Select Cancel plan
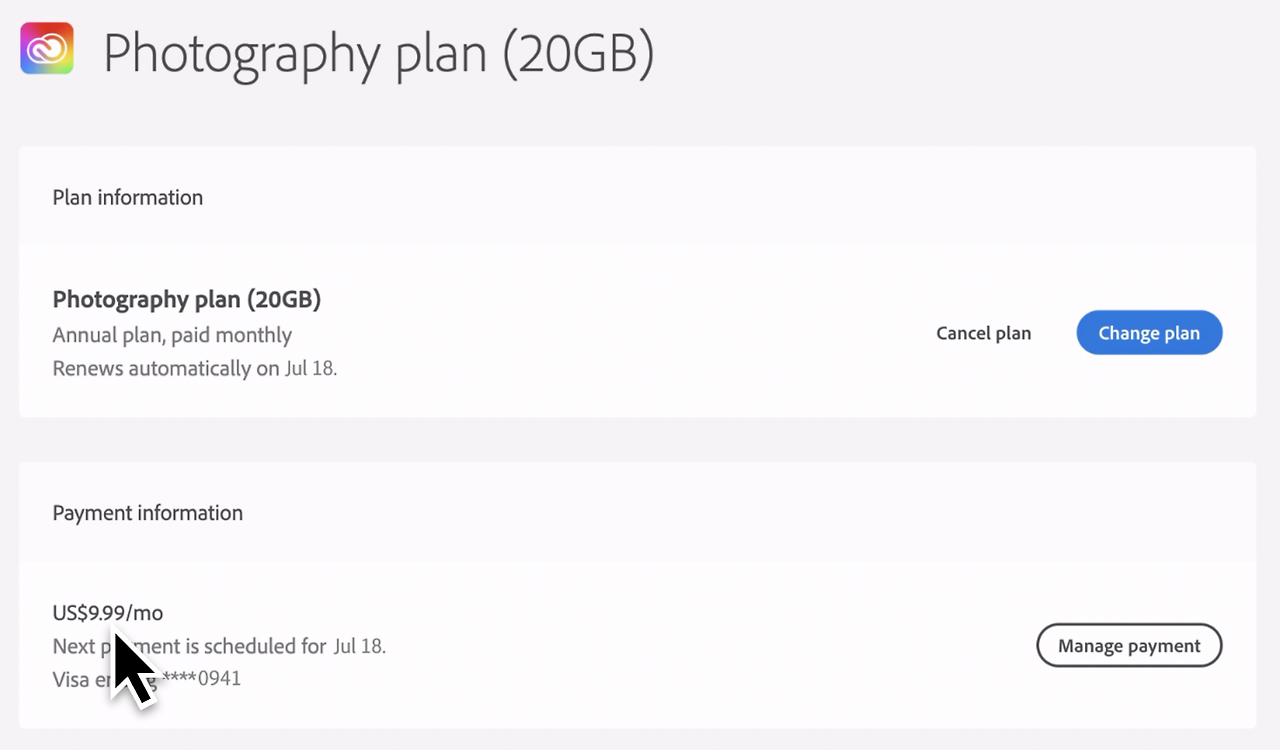 click(x=983, y=332)
